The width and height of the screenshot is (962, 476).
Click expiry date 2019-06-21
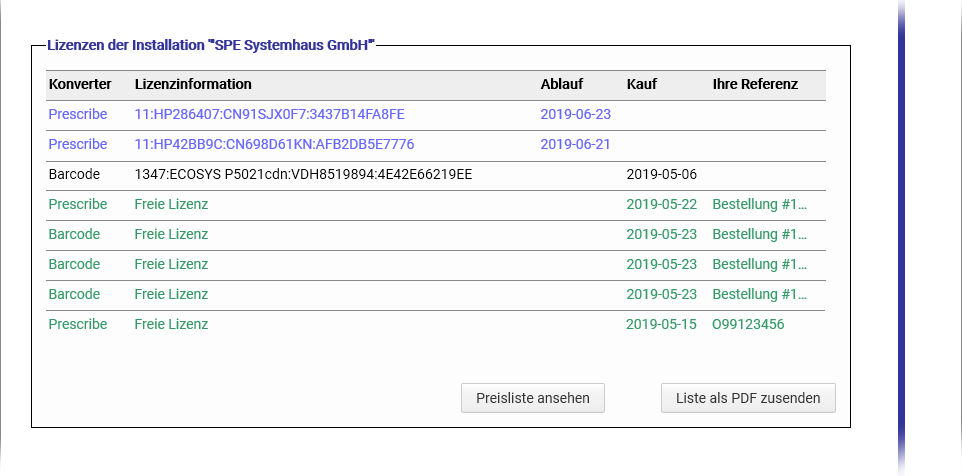coord(575,144)
